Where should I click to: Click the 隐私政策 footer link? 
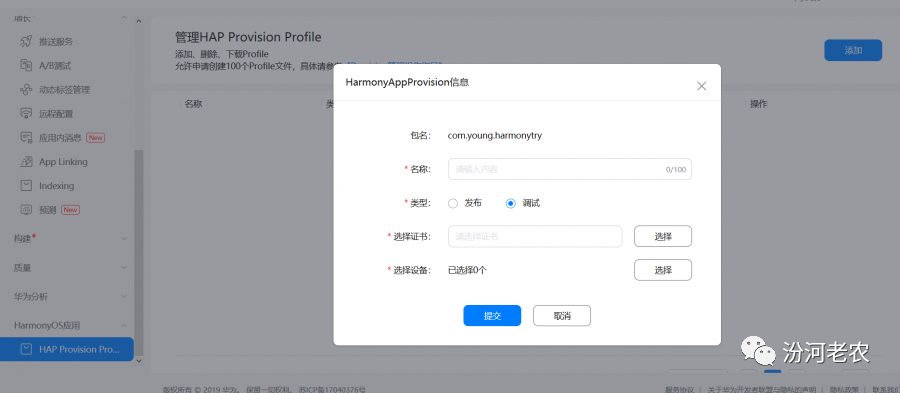pyautogui.click(x=844, y=389)
